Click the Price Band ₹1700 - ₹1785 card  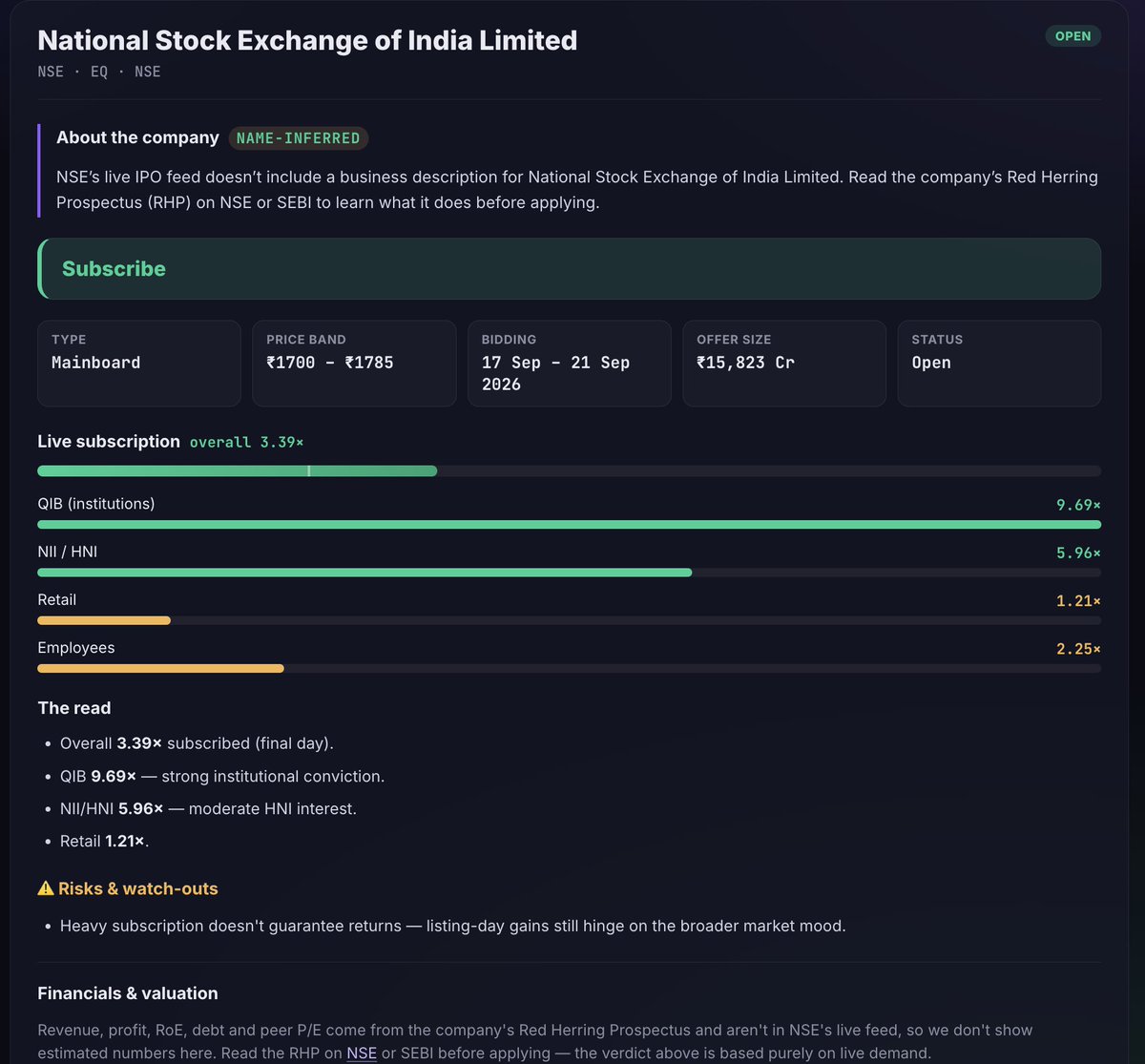point(354,364)
